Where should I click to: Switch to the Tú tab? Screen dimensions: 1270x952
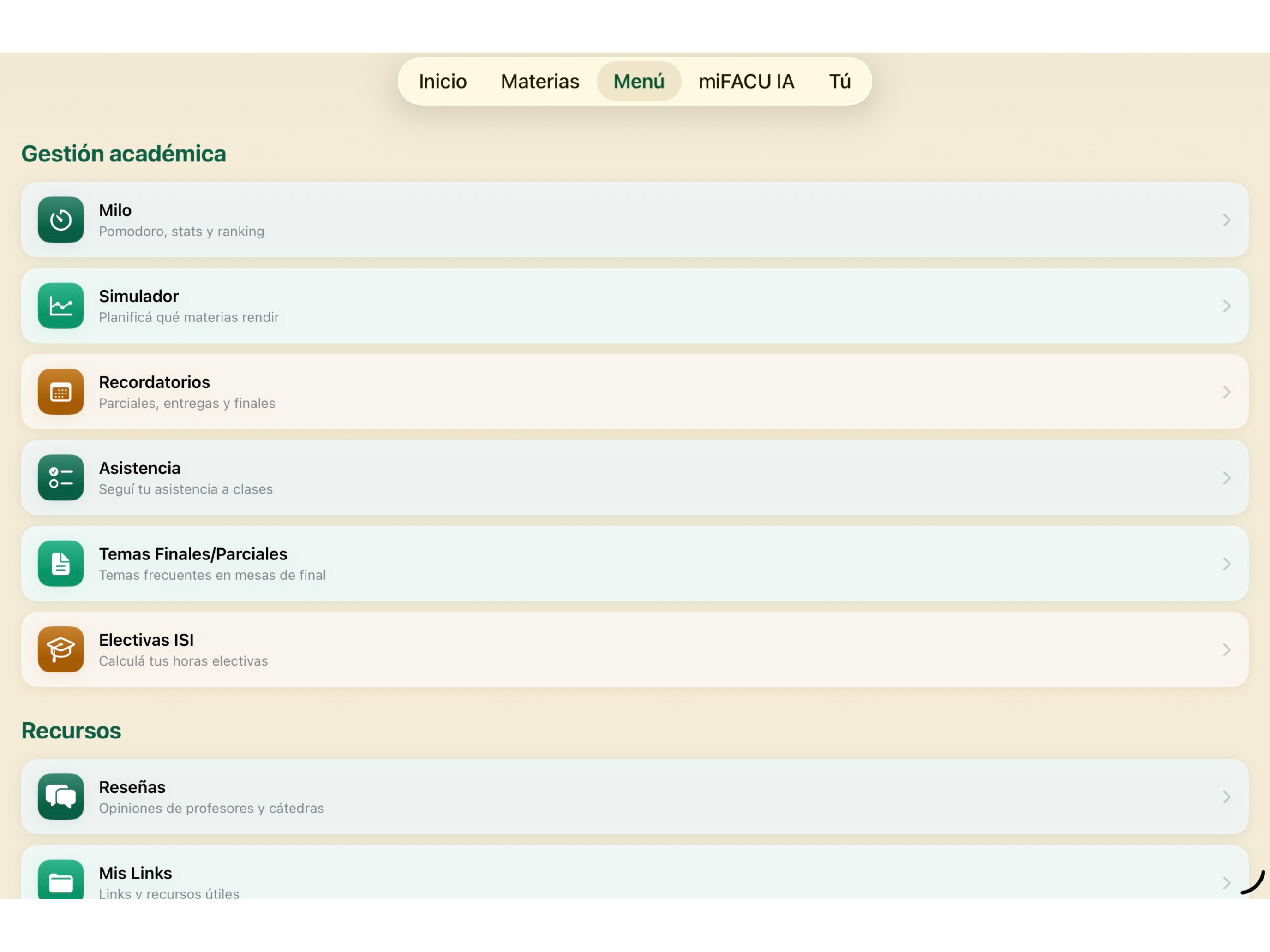(x=840, y=82)
